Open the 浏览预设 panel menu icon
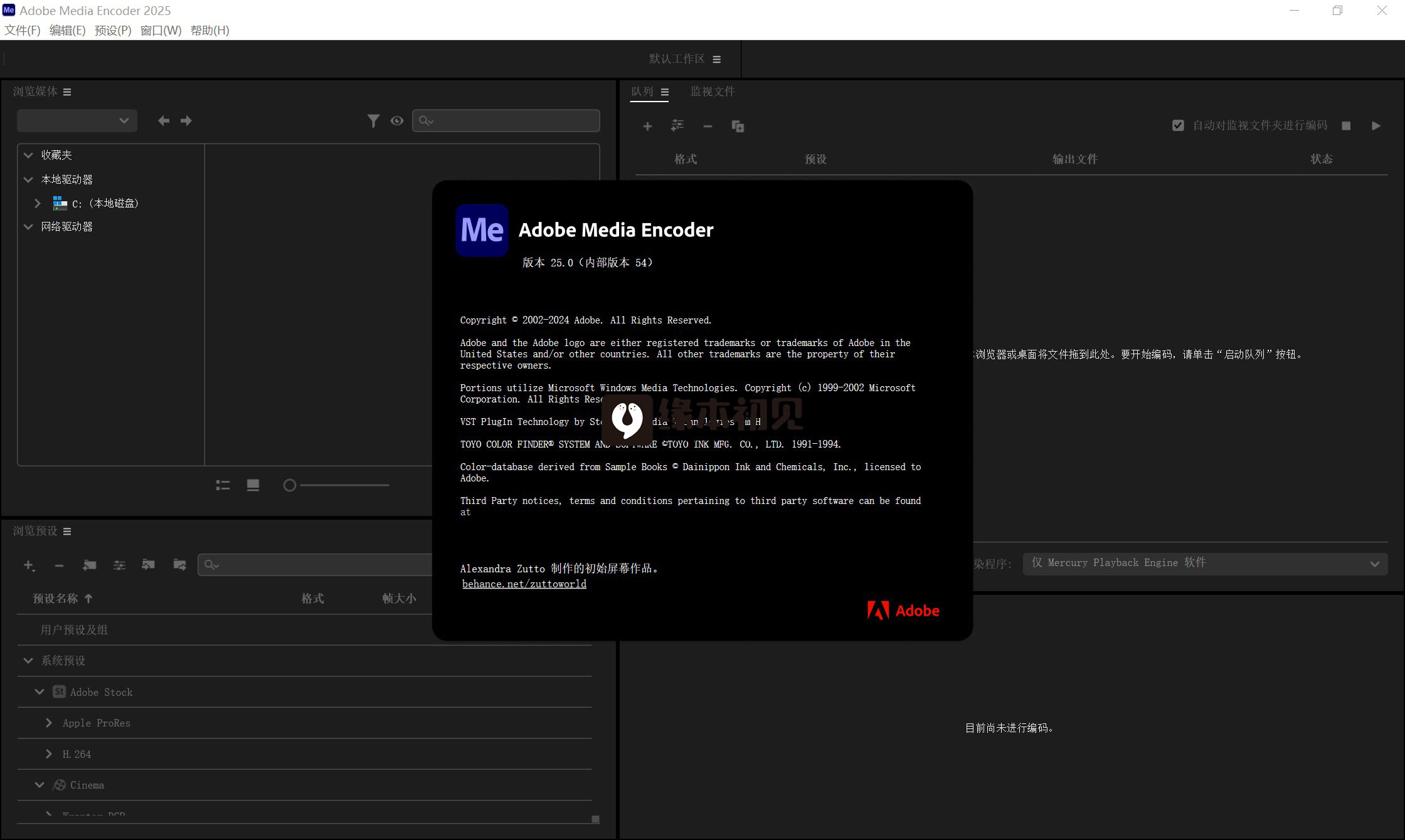Image resolution: width=1405 pixels, height=840 pixels. coord(67,532)
